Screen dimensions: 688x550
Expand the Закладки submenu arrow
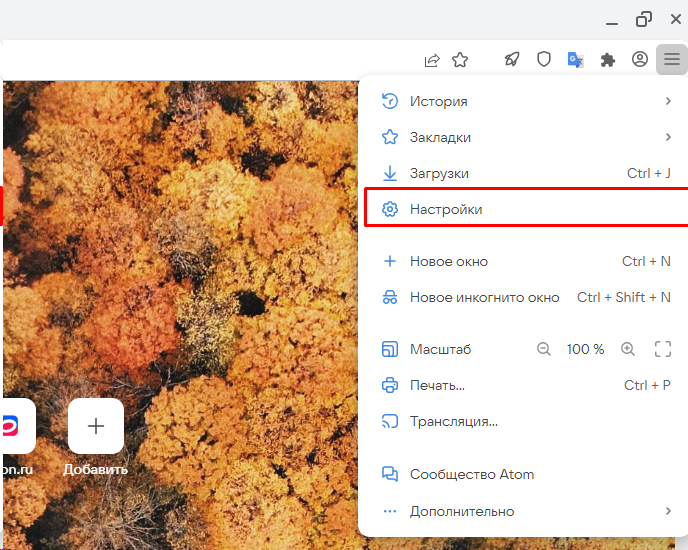click(x=668, y=137)
